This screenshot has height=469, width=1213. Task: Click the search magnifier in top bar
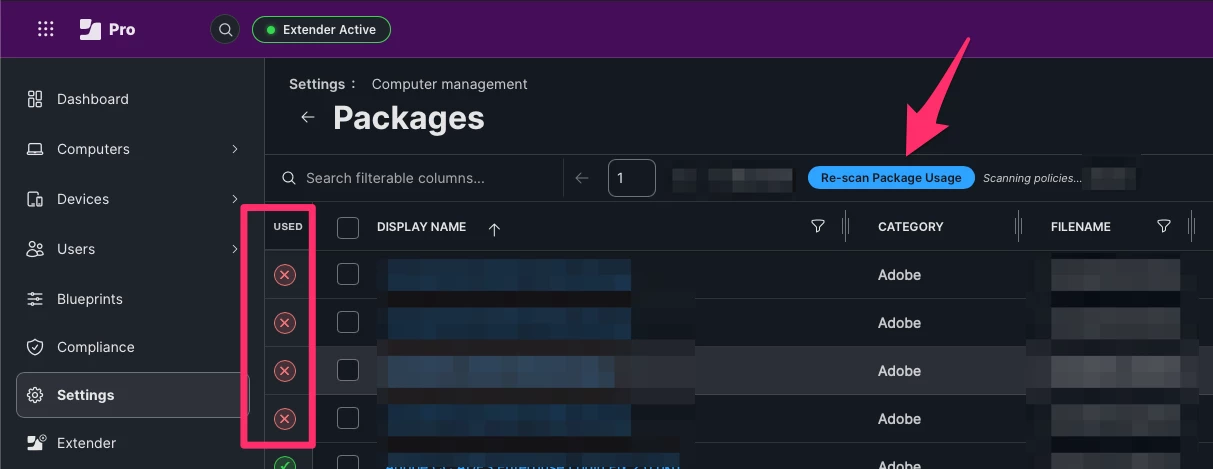point(225,30)
